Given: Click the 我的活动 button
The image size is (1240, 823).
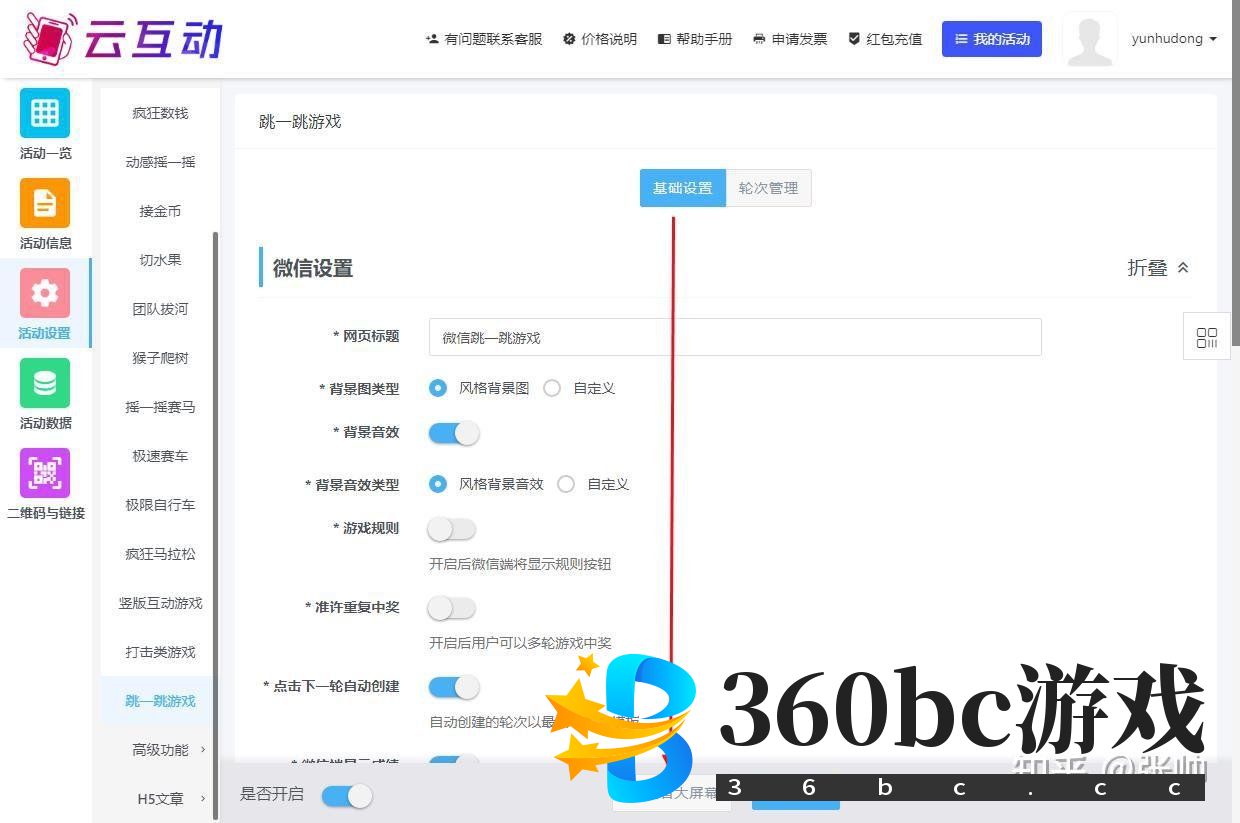Looking at the screenshot, I should [991, 39].
